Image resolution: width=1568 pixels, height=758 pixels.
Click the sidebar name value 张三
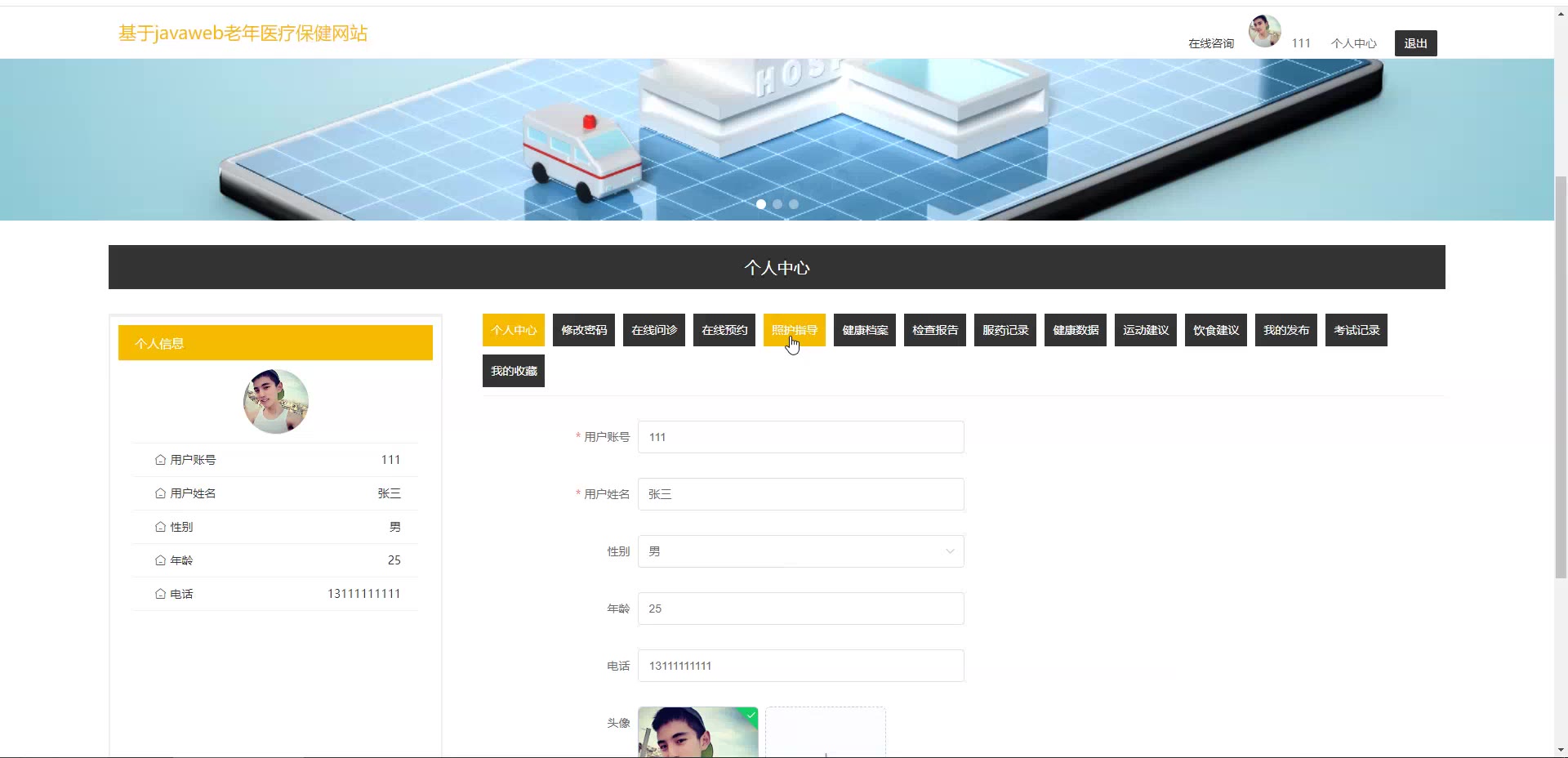click(x=390, y=493)
